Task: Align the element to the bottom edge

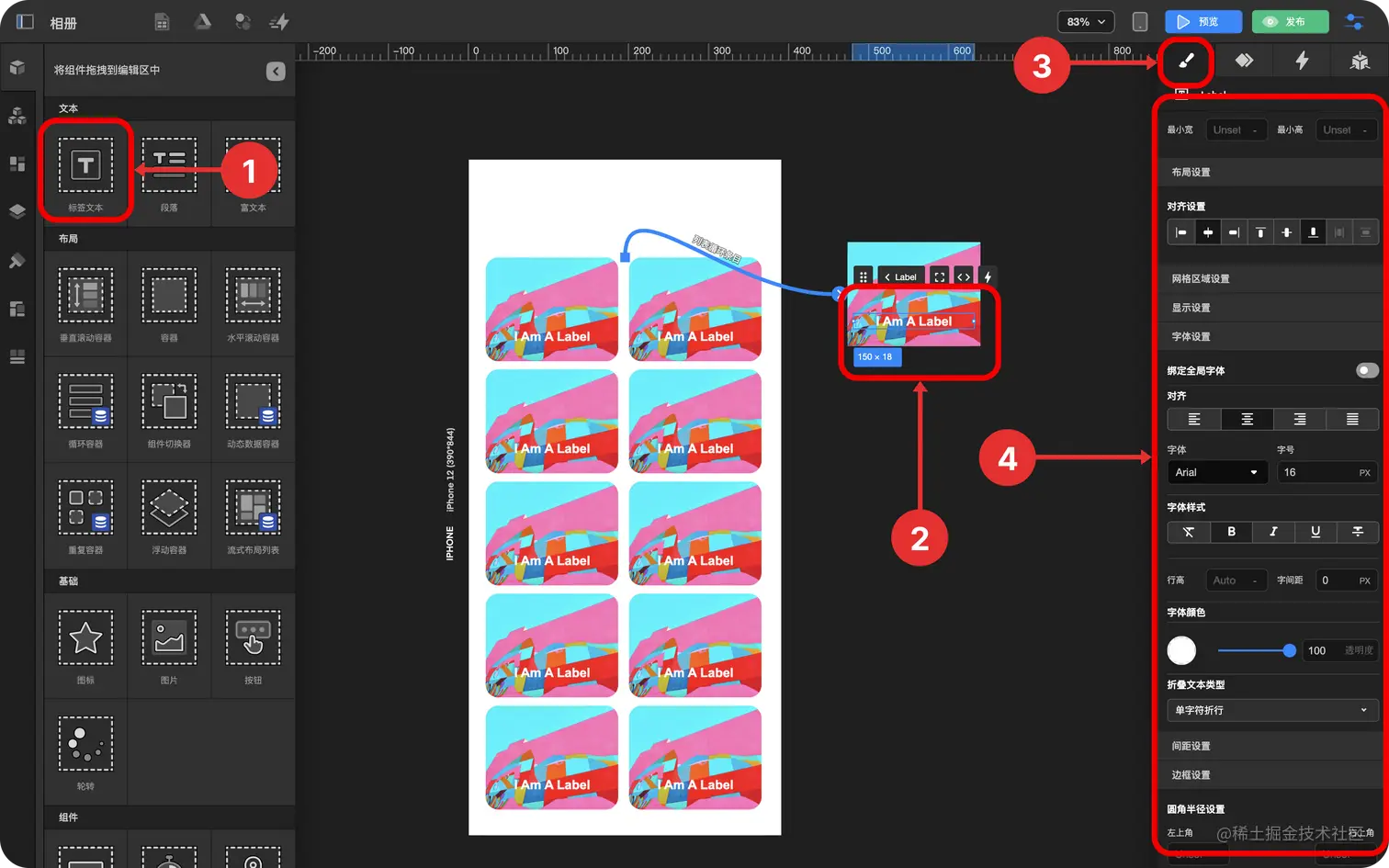Action: coord(1313,232)
